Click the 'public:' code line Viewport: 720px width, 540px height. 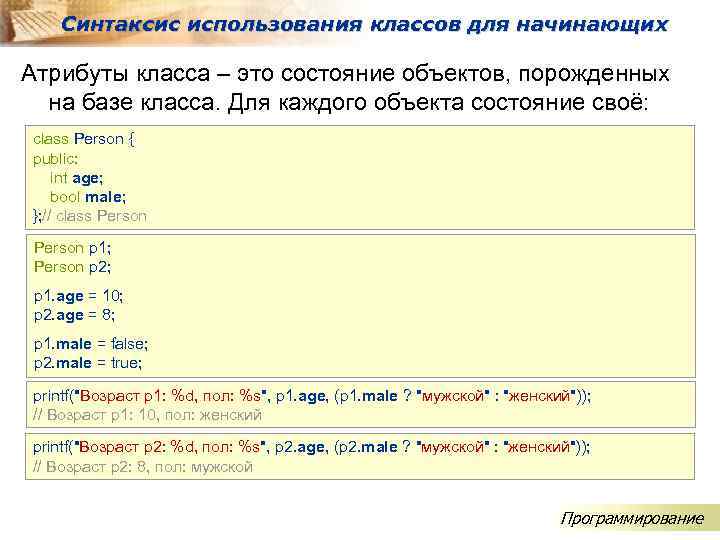pyautogui.click(x=56, y=159)
